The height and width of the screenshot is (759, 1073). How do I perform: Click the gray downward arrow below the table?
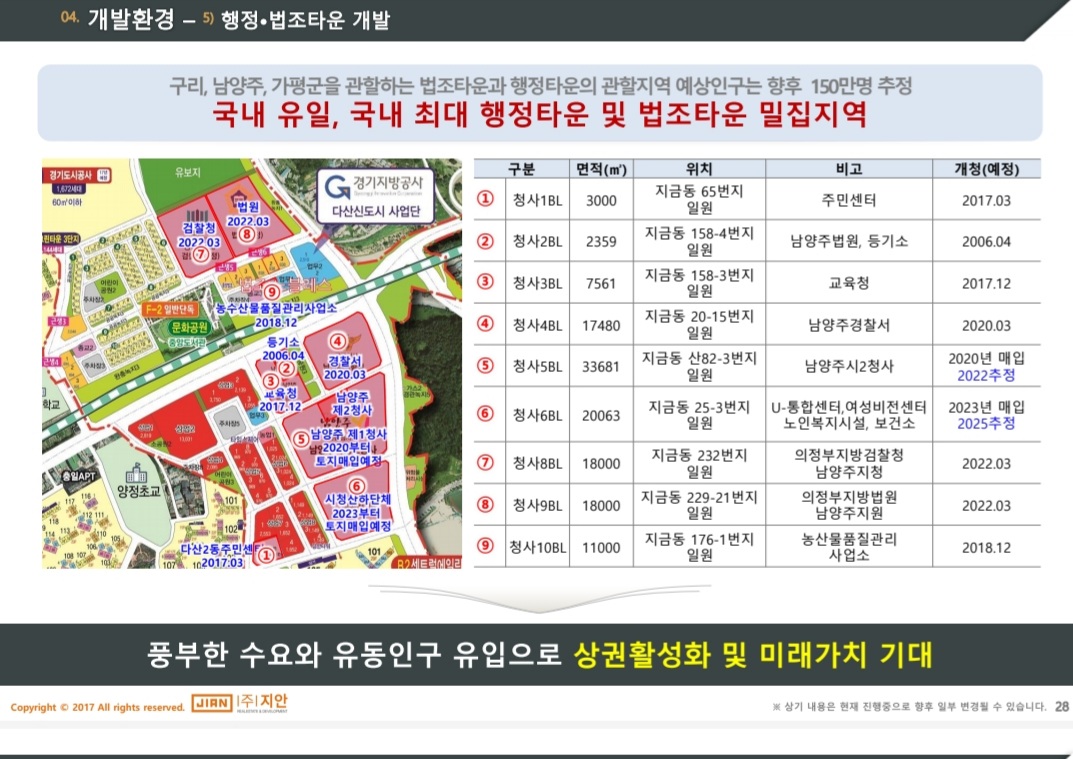[536, 598]
